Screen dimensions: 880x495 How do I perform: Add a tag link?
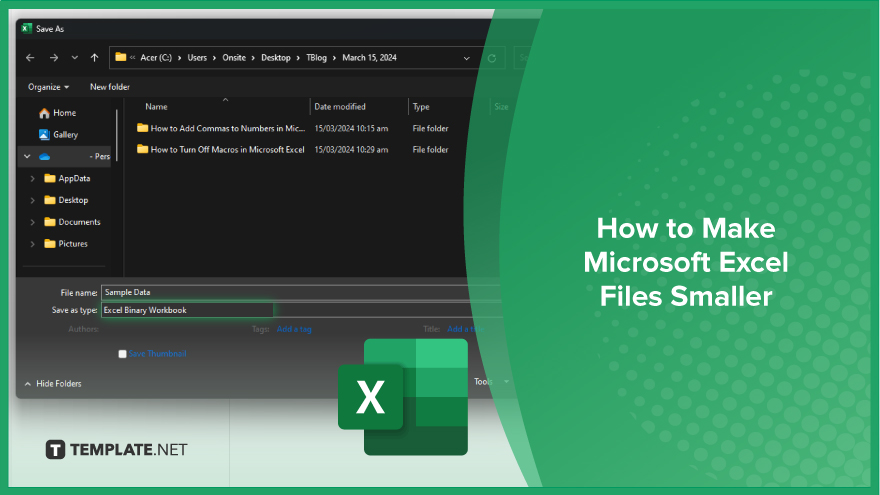[294, 329]
